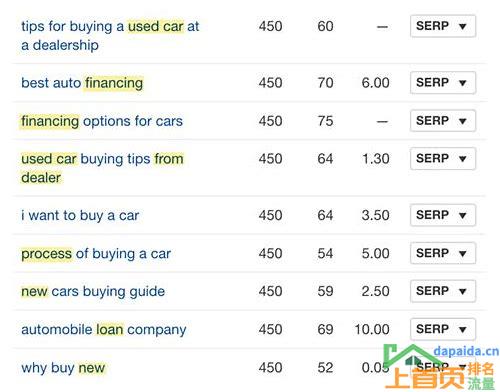Image resolution: width=500 pixels, height=392 pixels.
Task: Open keyword 'tips for buying a used car at a dealership'
Action: (x=110, y=36)
